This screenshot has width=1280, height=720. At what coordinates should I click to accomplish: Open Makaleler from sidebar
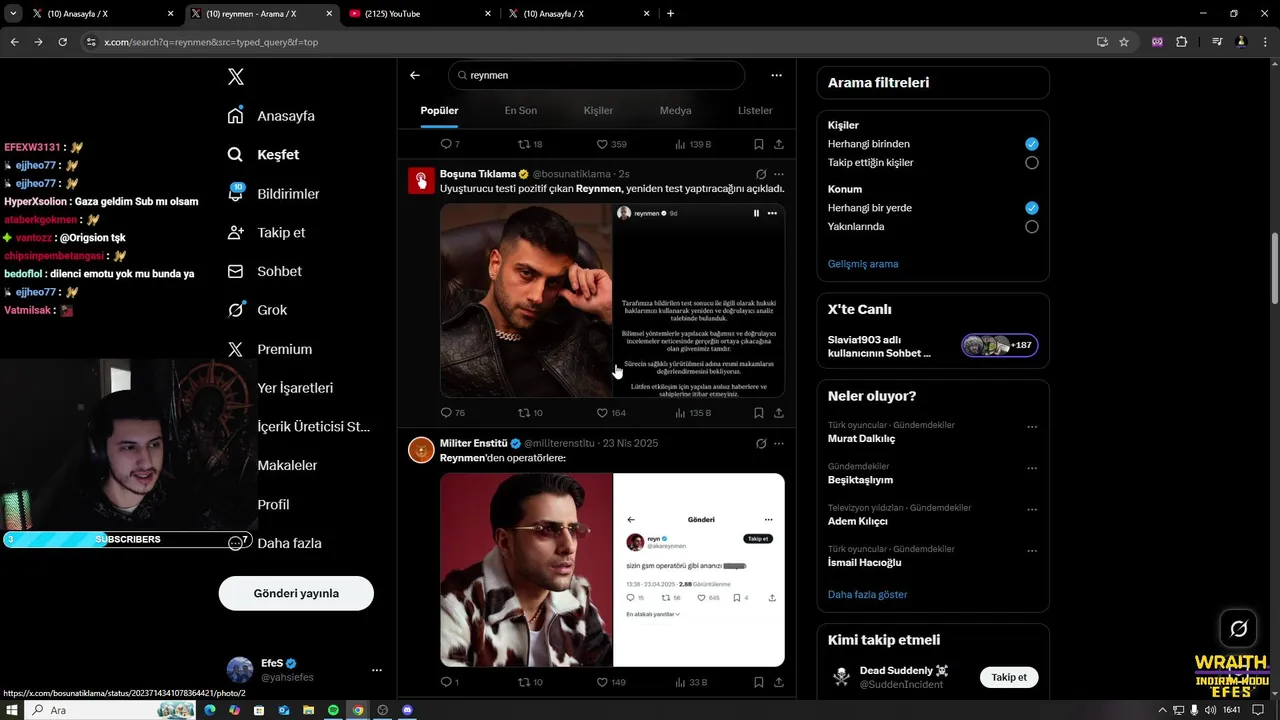(272, 465)
